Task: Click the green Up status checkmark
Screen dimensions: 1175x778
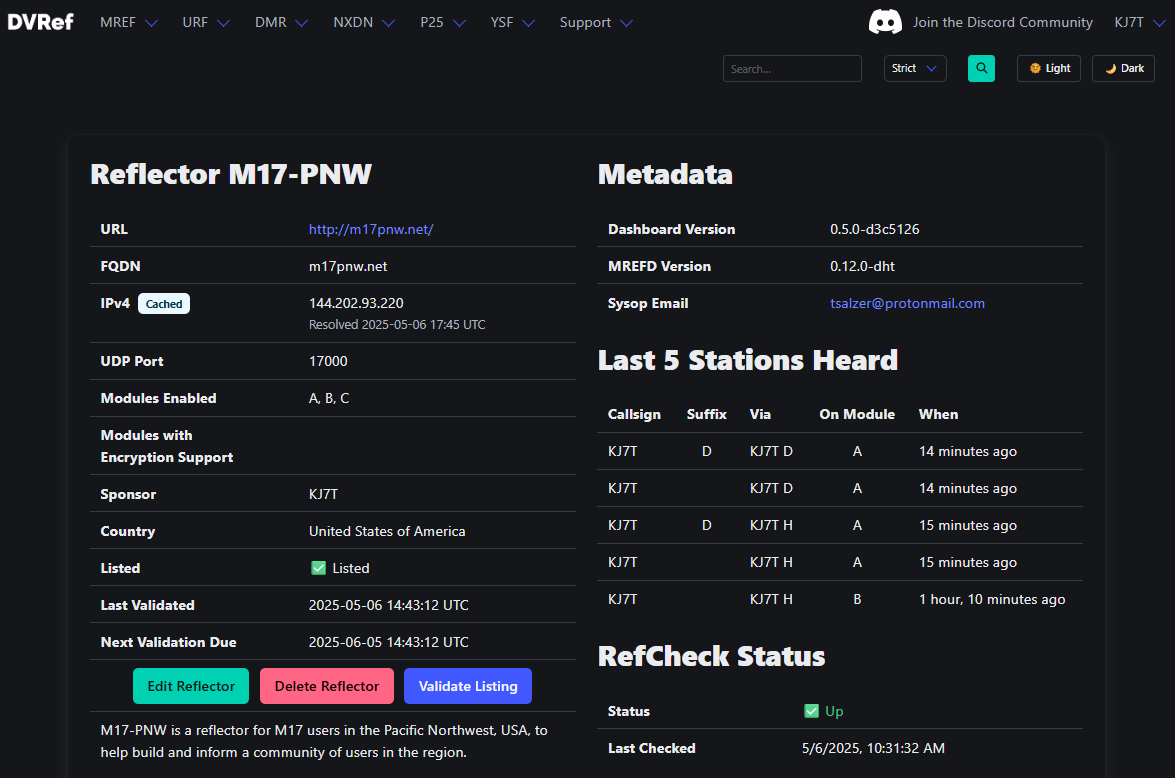Action: (811, 711)
